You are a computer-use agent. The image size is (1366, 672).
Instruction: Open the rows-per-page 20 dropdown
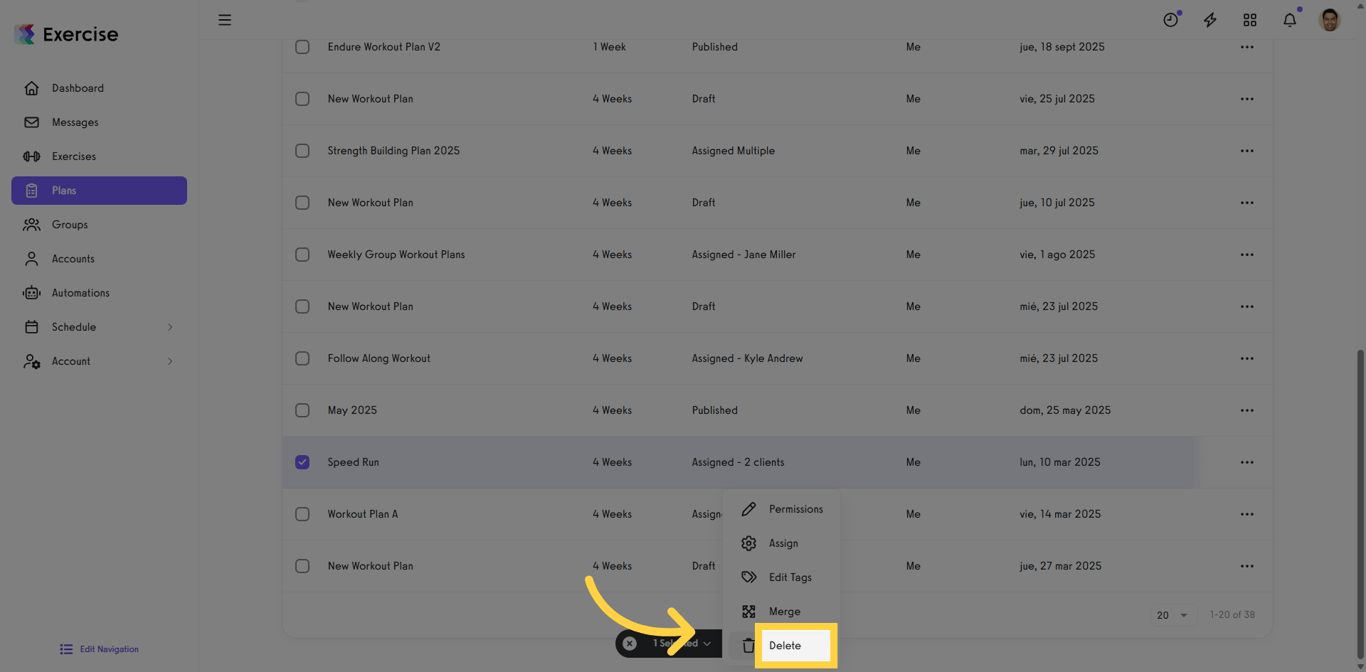(x=1172, y=615)
